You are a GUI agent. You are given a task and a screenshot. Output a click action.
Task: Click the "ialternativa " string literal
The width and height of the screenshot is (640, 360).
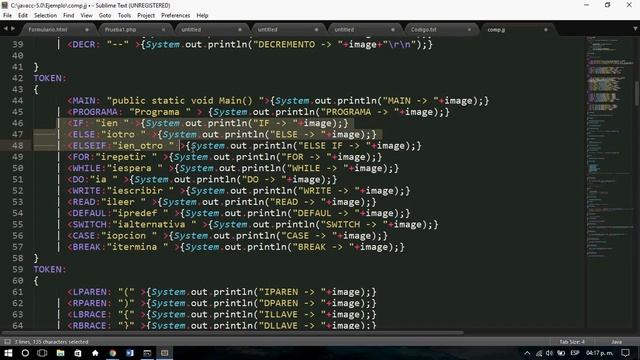(154, 224)
